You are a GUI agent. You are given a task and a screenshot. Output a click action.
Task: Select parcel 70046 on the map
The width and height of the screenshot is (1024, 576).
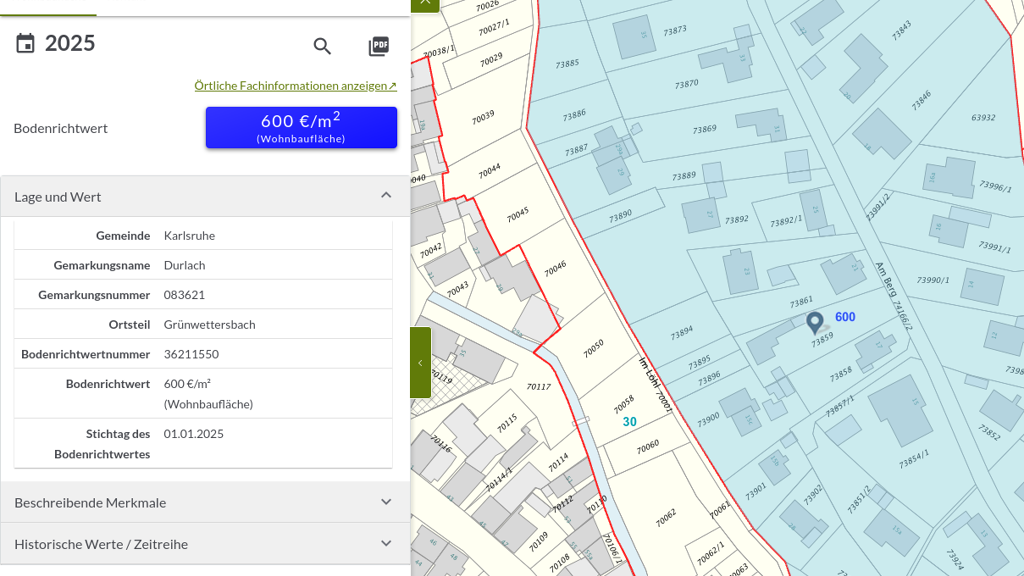click(x=555, y=268)
